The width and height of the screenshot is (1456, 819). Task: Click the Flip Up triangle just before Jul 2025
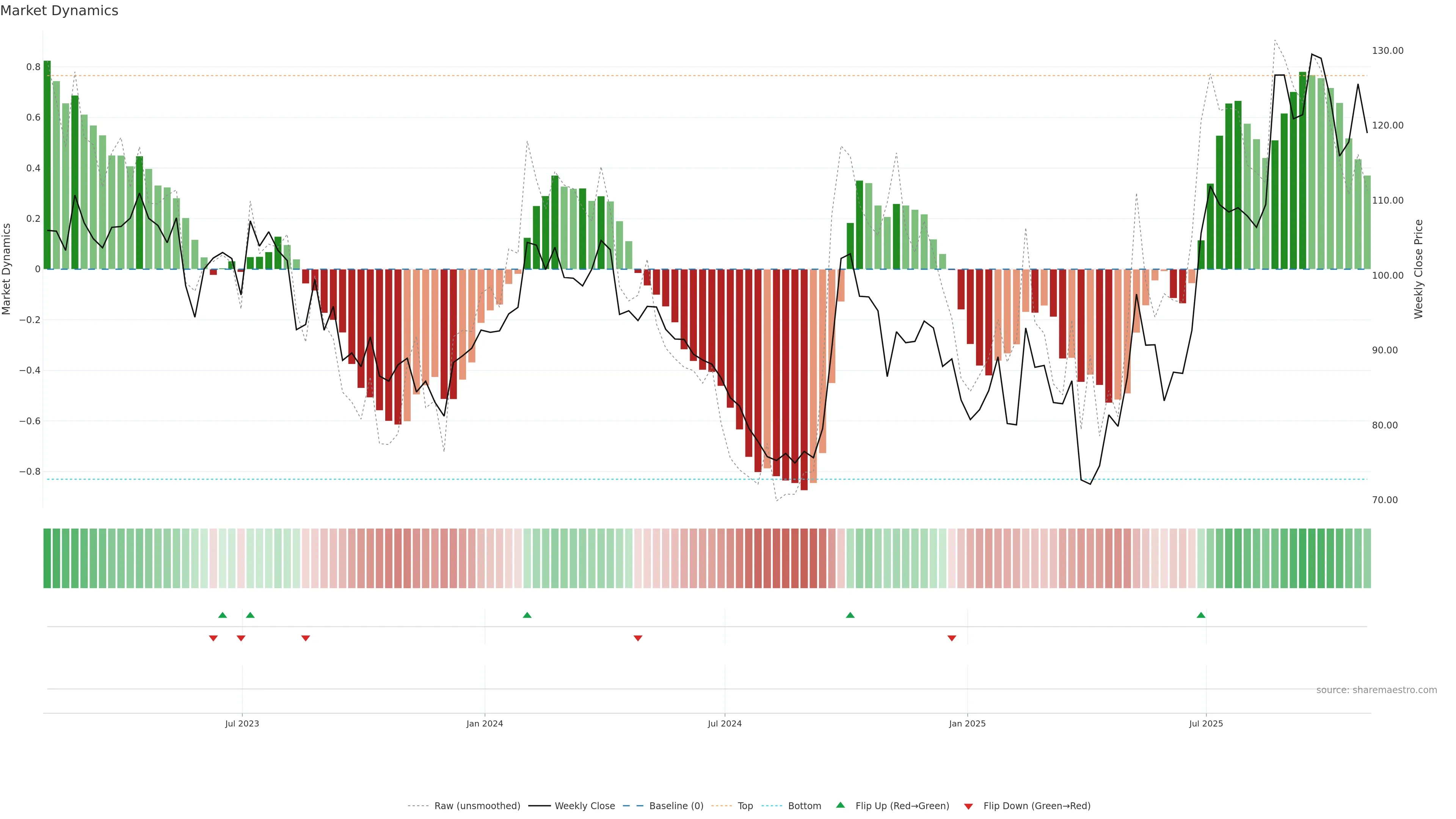[x=1201, y=615]
